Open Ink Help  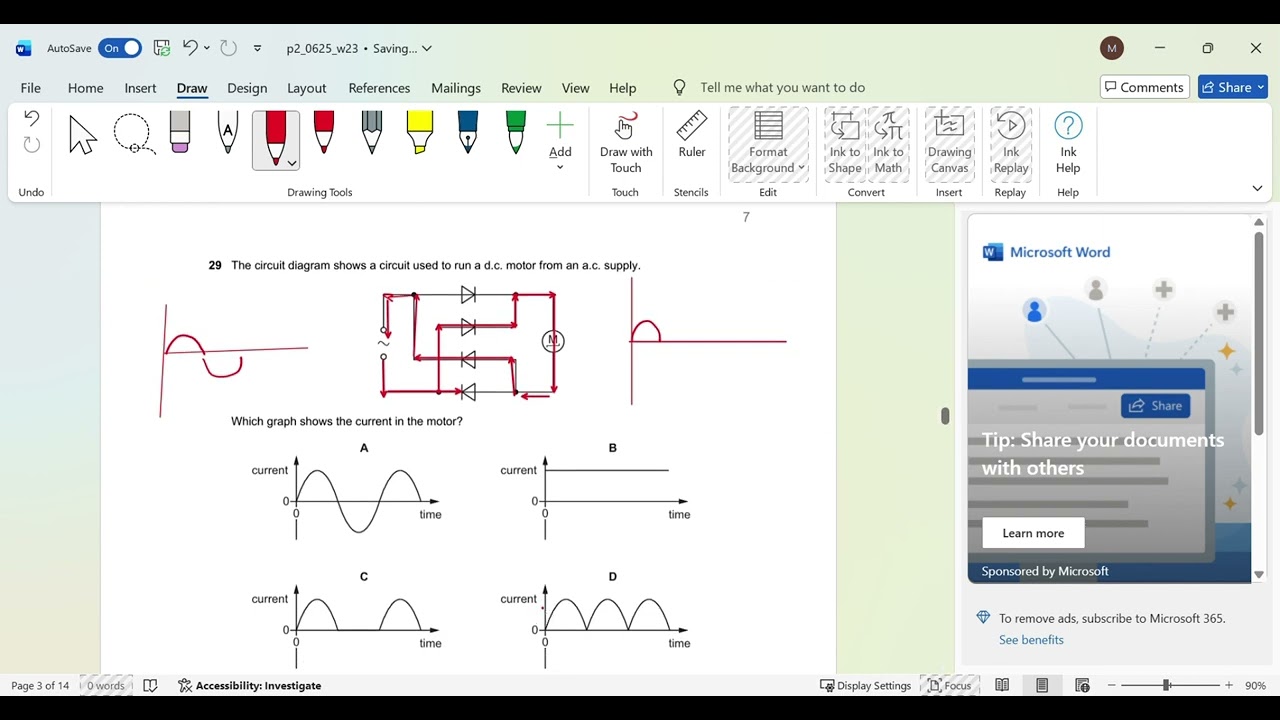click(1068, 143)
